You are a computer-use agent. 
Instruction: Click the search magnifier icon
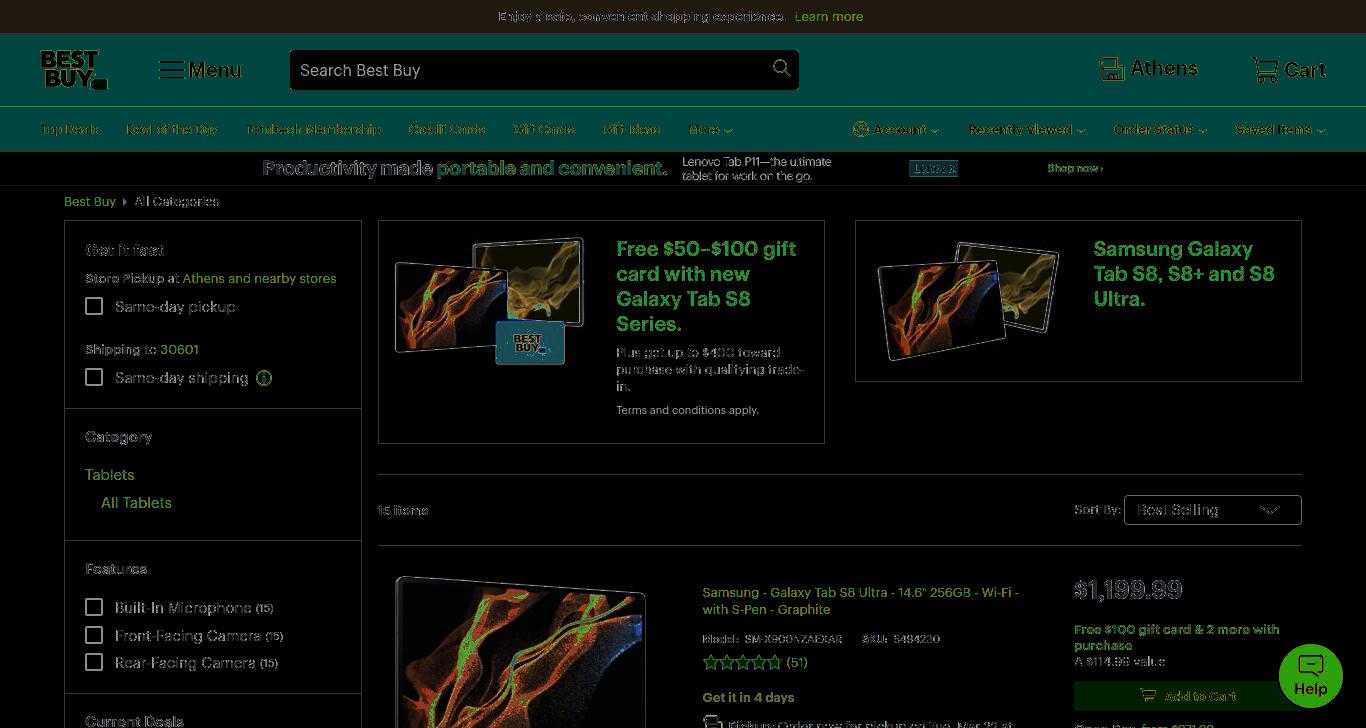(781, 68)
